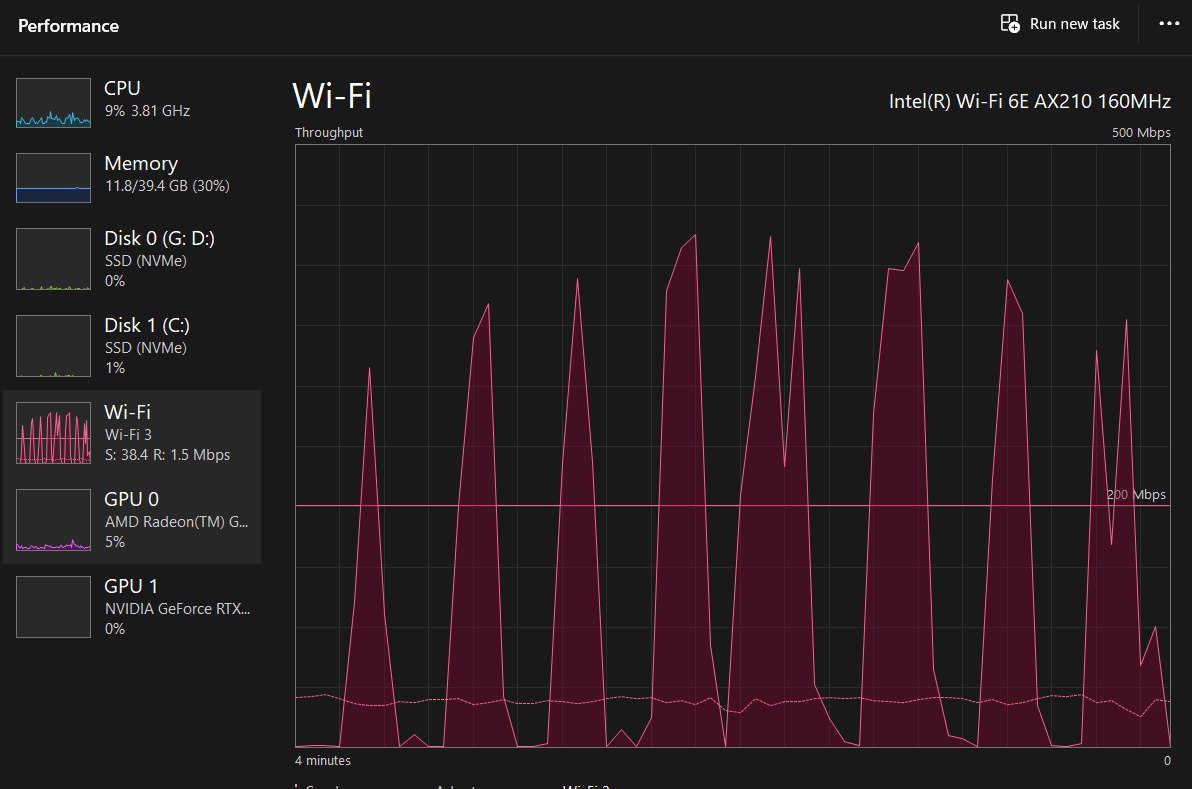Open the GPU 0 graph thumbnail

(x=53, y=520)
